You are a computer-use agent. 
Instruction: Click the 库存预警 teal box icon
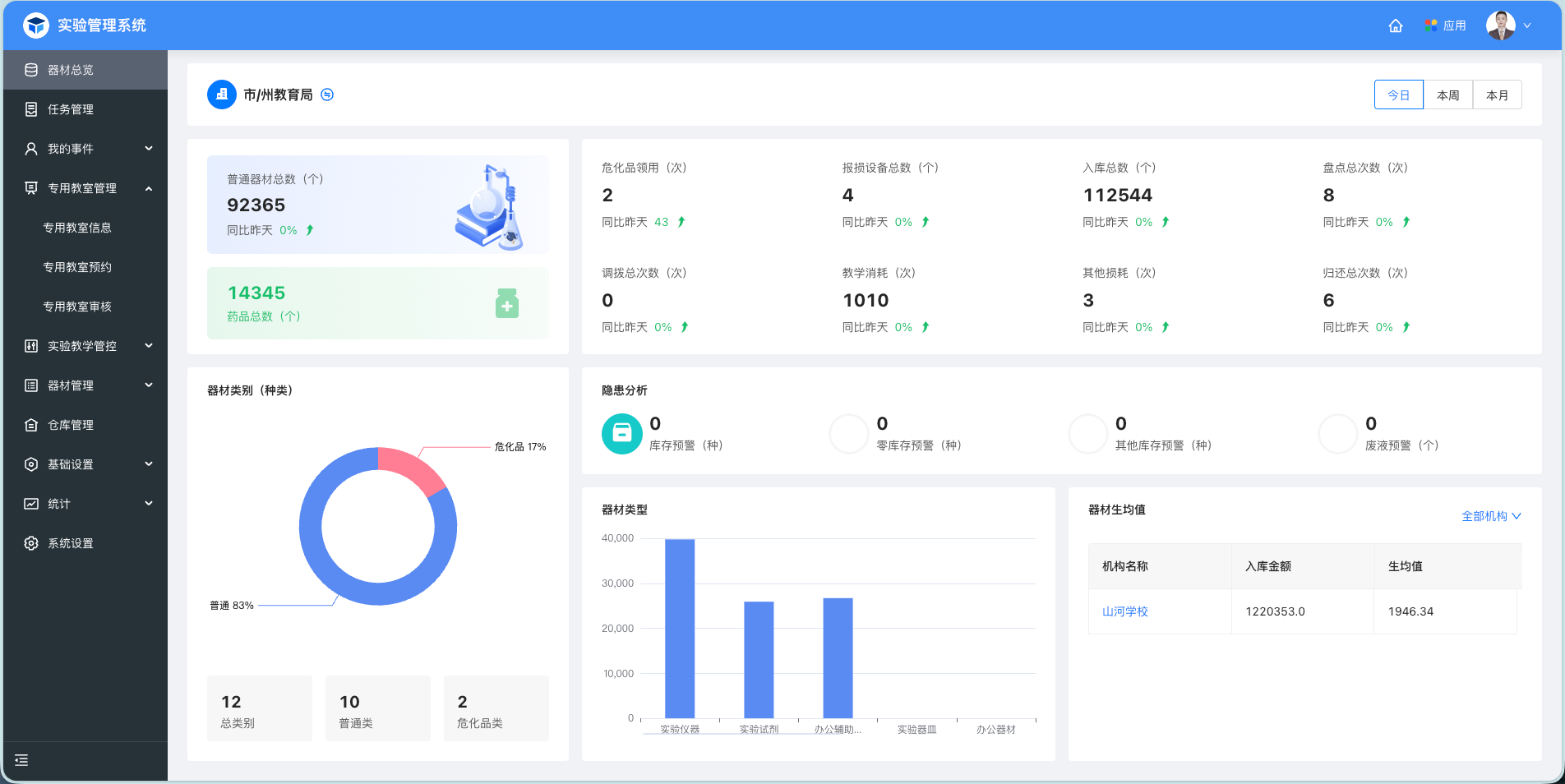(x=621, y=434)
